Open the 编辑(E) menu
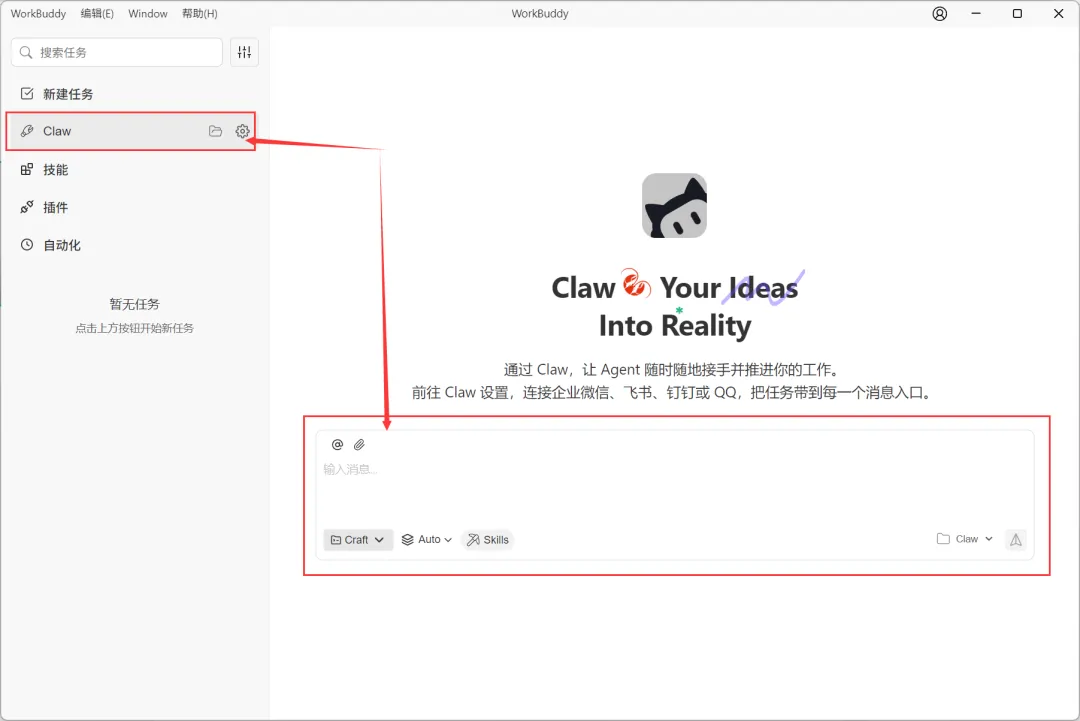1080x721 pixels. click(97, 14)
